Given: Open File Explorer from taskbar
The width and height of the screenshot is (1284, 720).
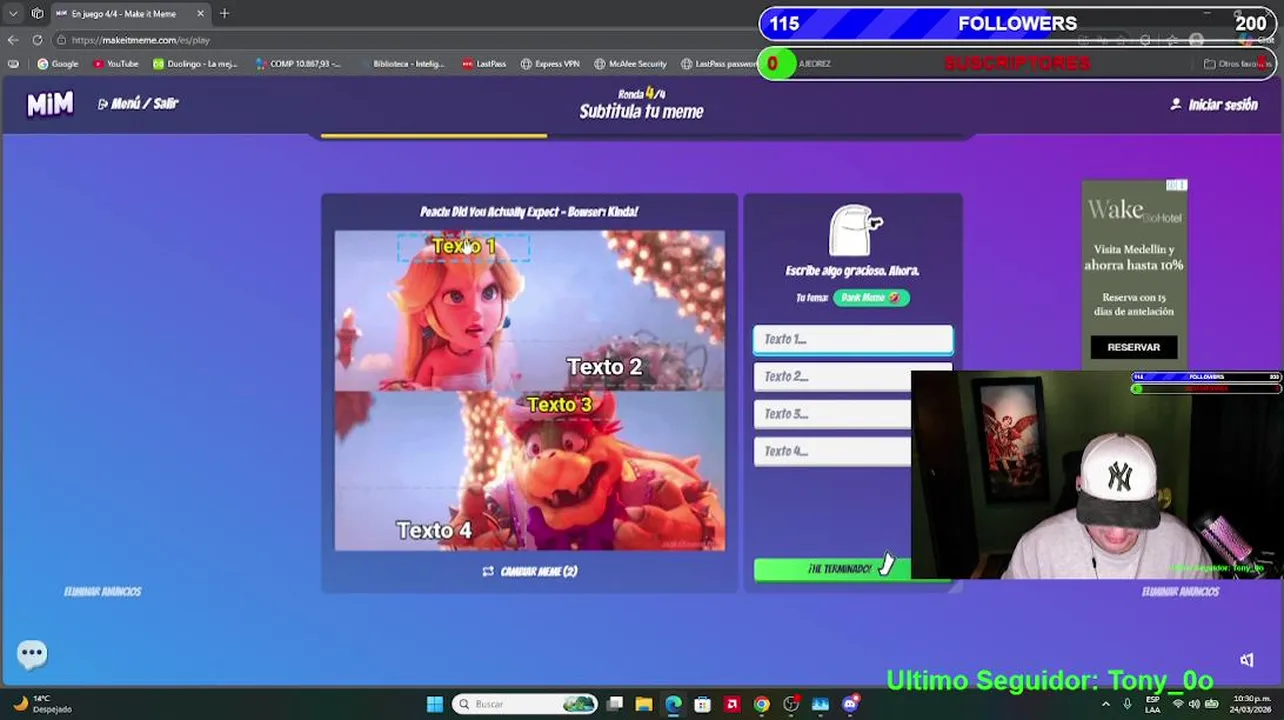Looking at the screenshot, I should [644, 704].
